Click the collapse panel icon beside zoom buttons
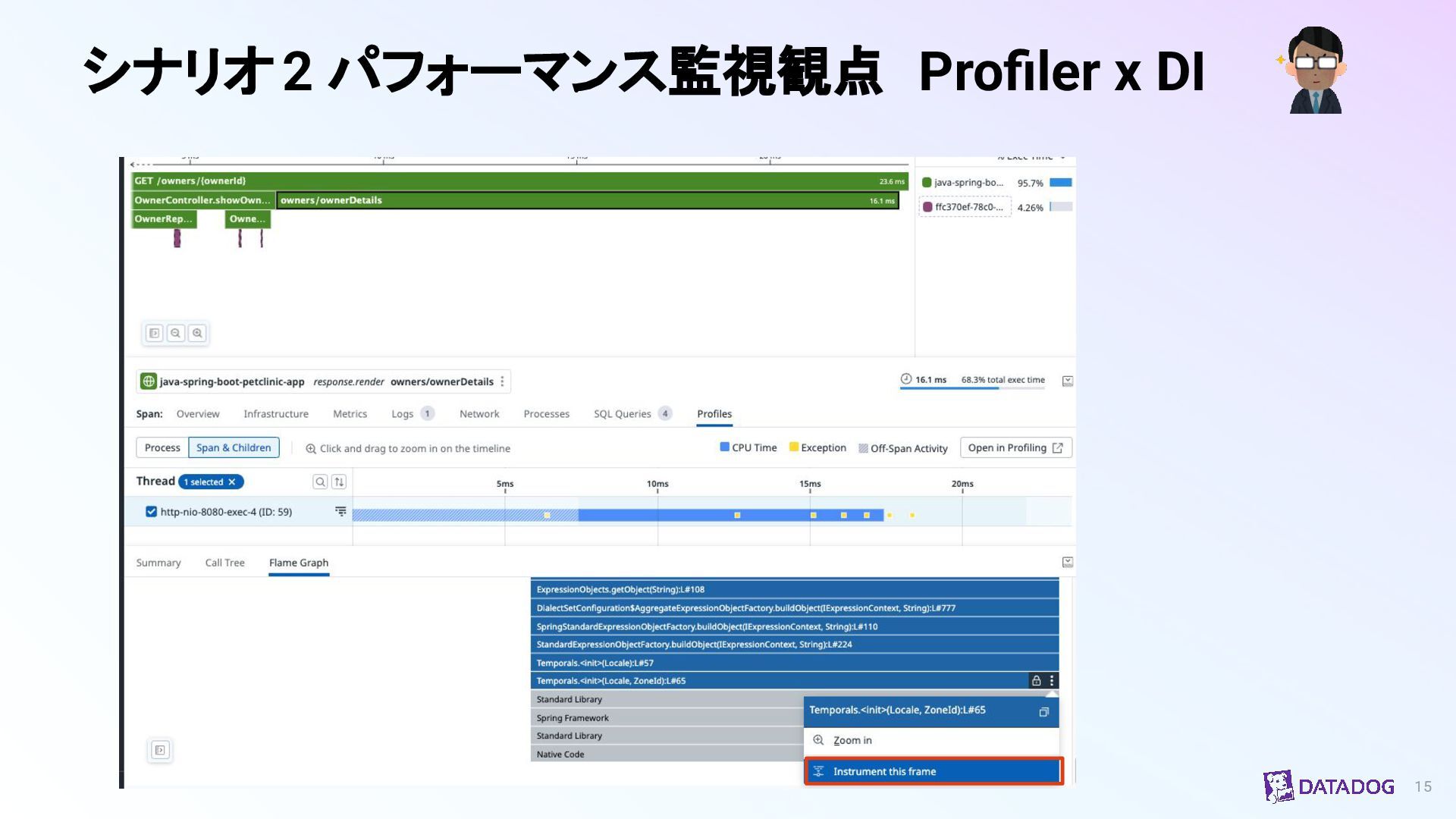 (154, 333)
